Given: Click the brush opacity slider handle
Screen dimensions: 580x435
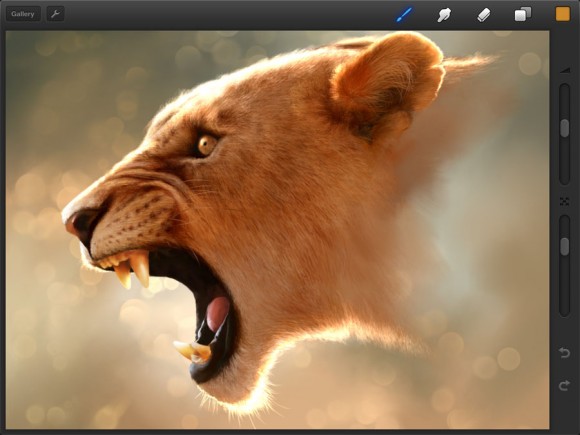Looking at the screenshot, I should tap(564, 246).
